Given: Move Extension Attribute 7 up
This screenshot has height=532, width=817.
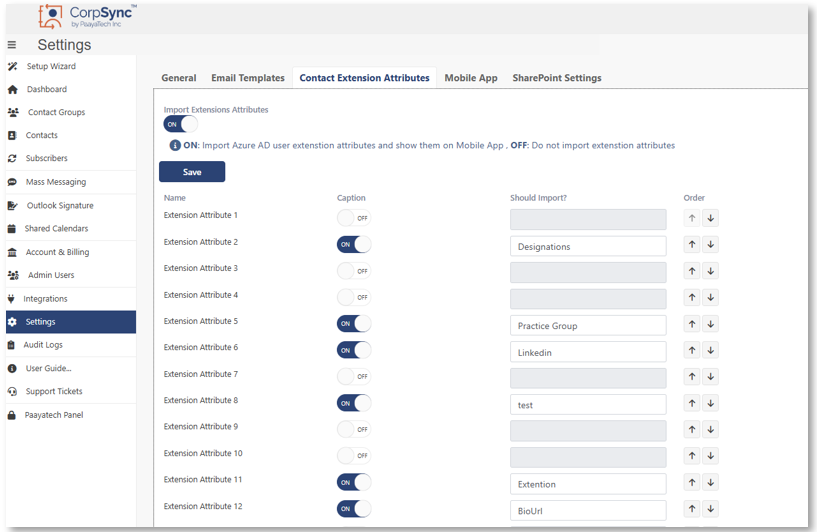Looking at the screenshot, I should (x=692, y=377).
